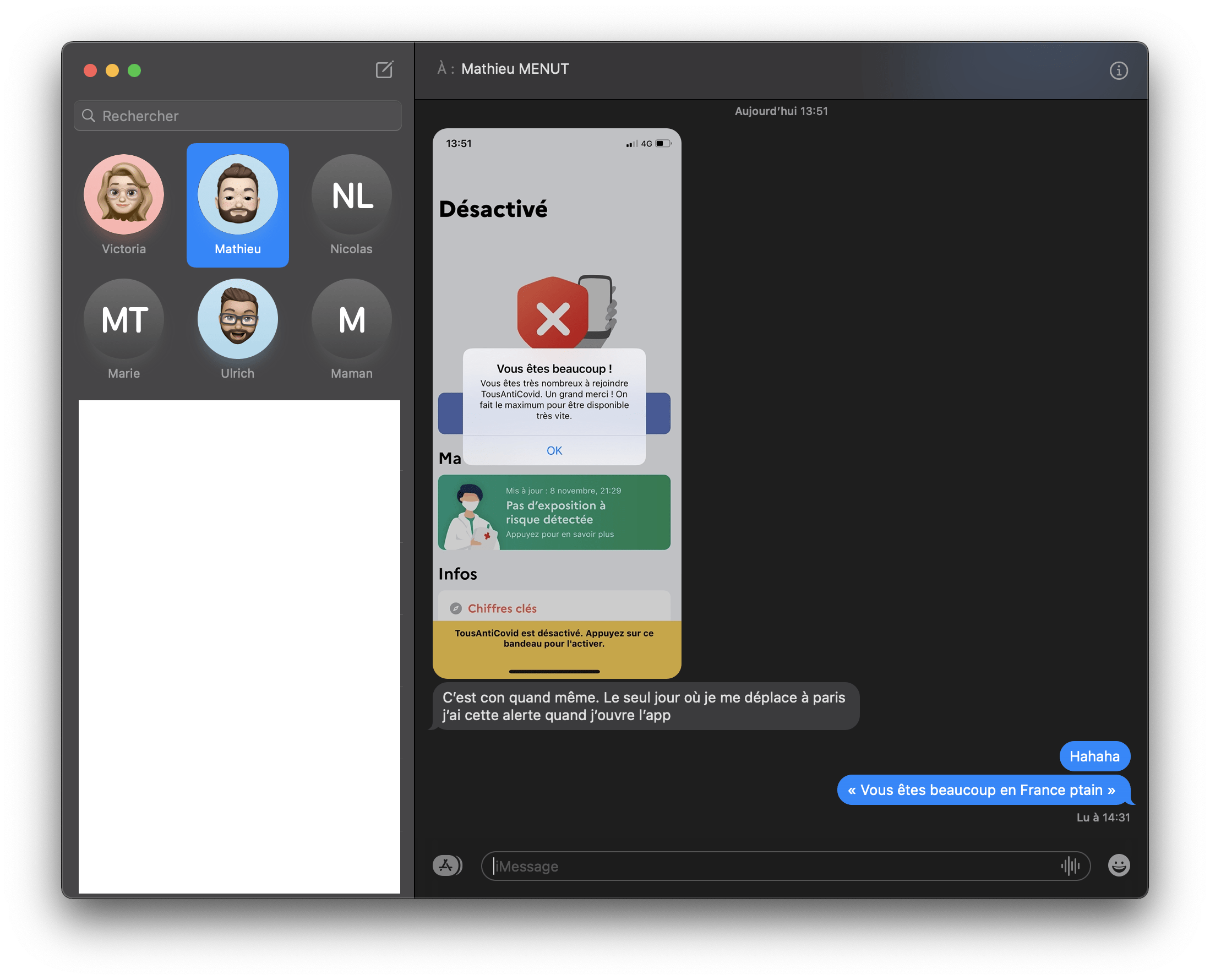Viewport: 1210px width, 980px height.
Task: Click the green macOS fullscreen window button
Action: [134, 70]
